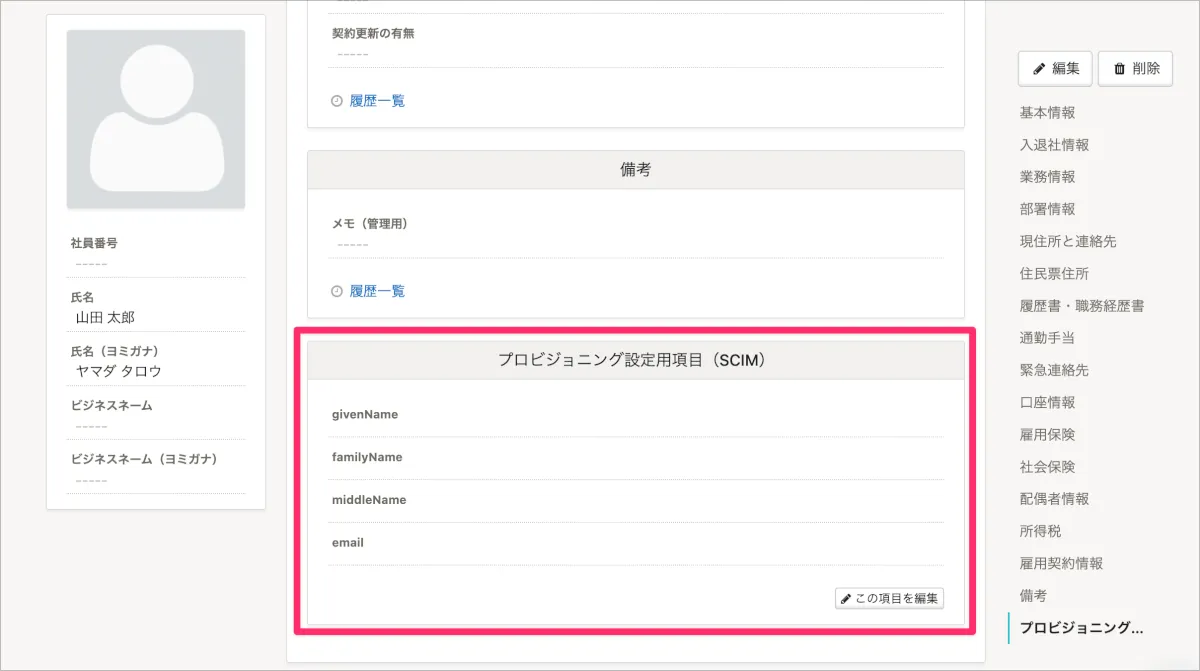This screenshot has width=1200, height=671.
Task: Go to 緊急連絡先 section
Action: tap(1054, 370)
